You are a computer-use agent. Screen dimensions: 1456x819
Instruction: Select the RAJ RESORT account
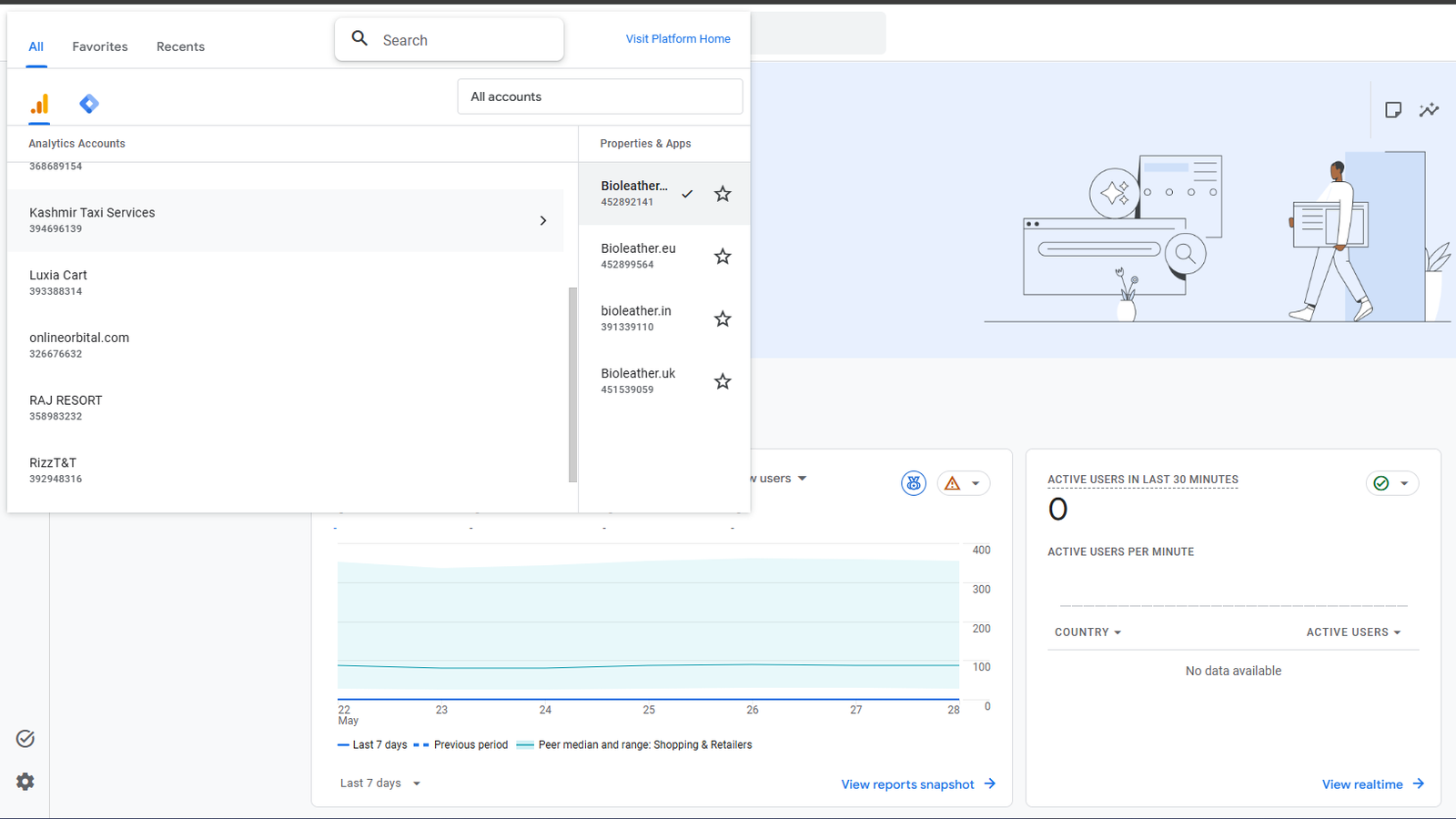pos(286,408)
